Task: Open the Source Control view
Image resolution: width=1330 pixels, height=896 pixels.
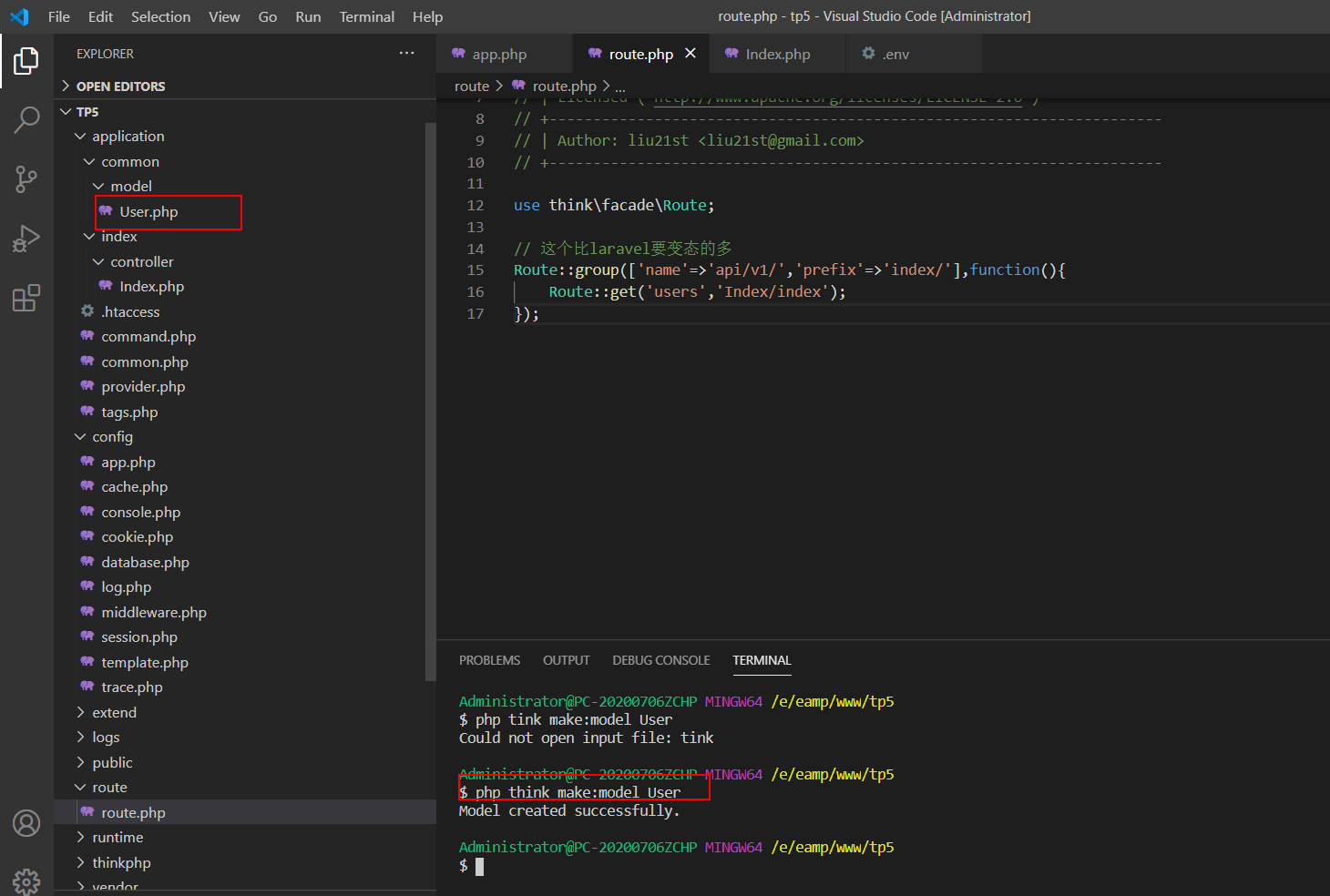Action: [x=26, y=178]
